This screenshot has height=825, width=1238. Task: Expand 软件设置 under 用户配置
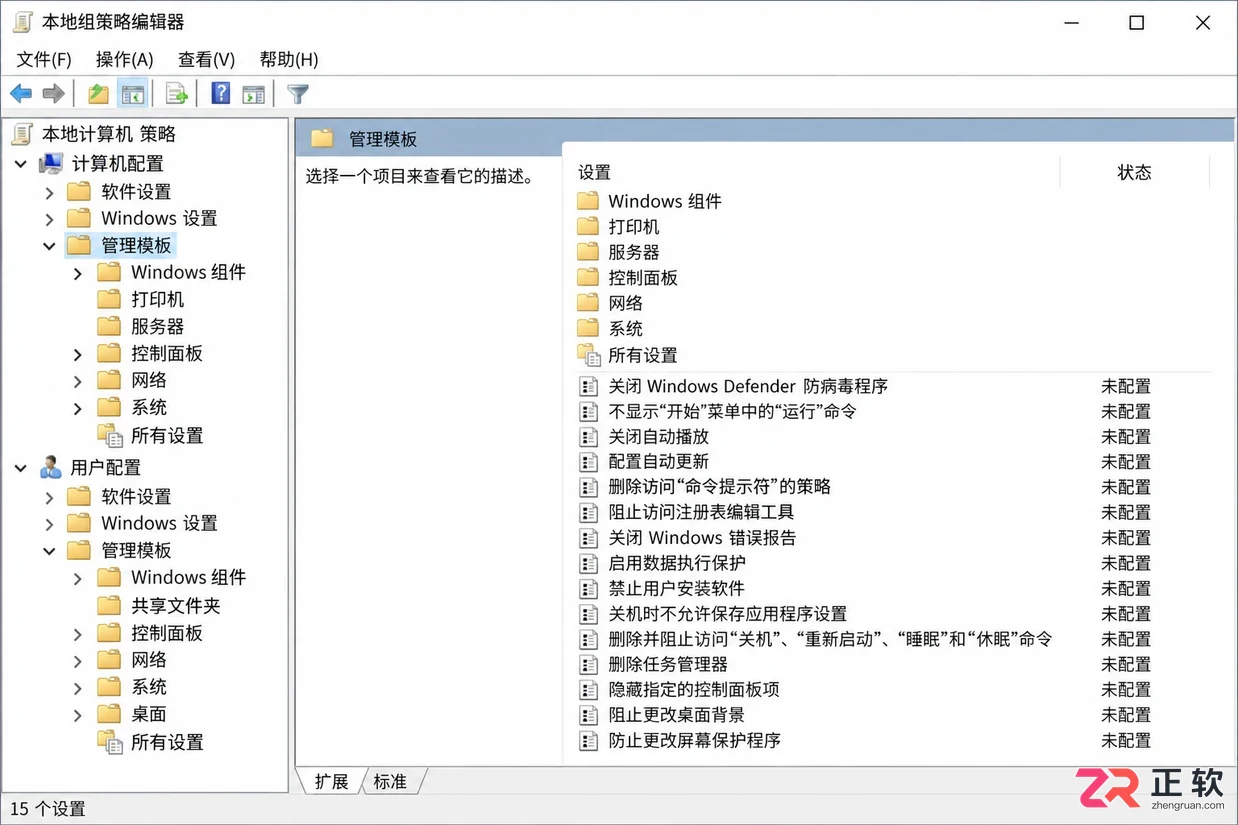(49, 496)
